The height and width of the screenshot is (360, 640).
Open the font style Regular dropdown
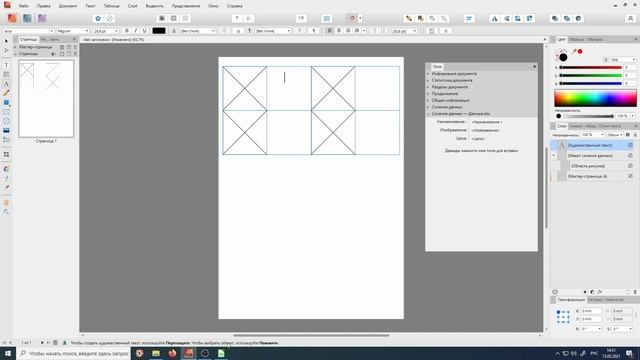(x=72, y=31)
